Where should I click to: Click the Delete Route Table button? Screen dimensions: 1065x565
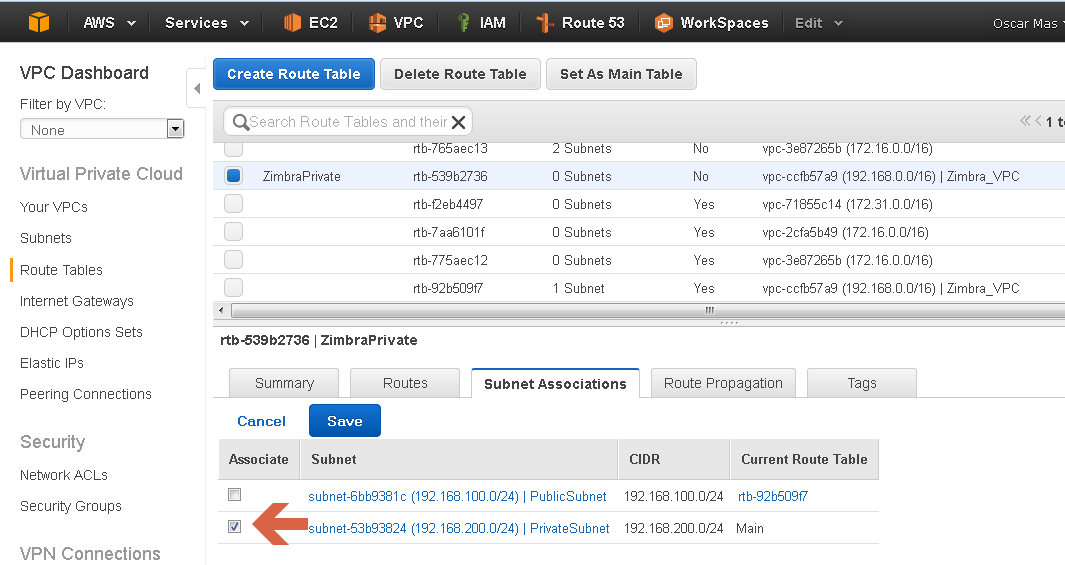coord(460,74)
